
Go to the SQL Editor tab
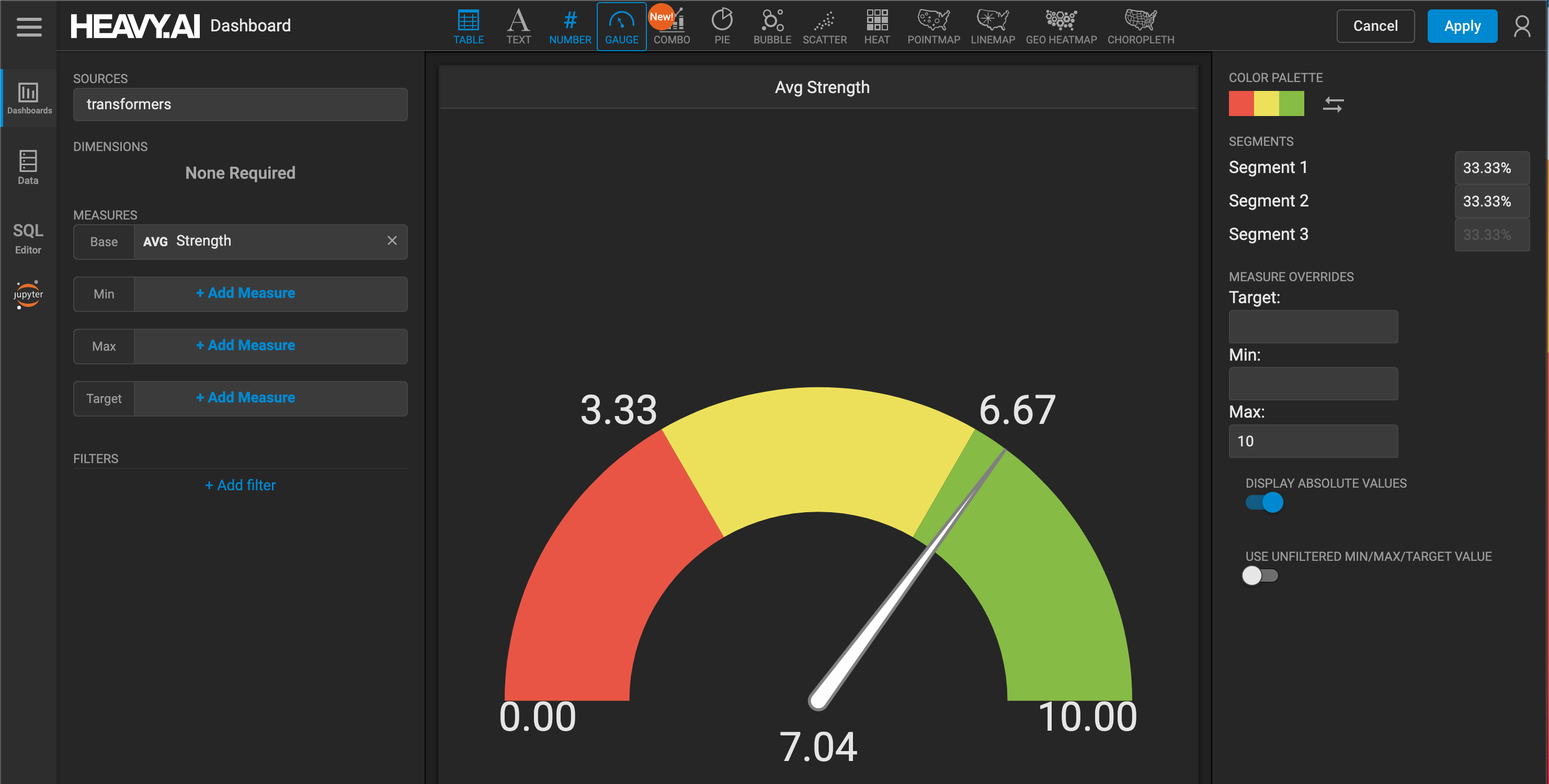tap(28, 238)
